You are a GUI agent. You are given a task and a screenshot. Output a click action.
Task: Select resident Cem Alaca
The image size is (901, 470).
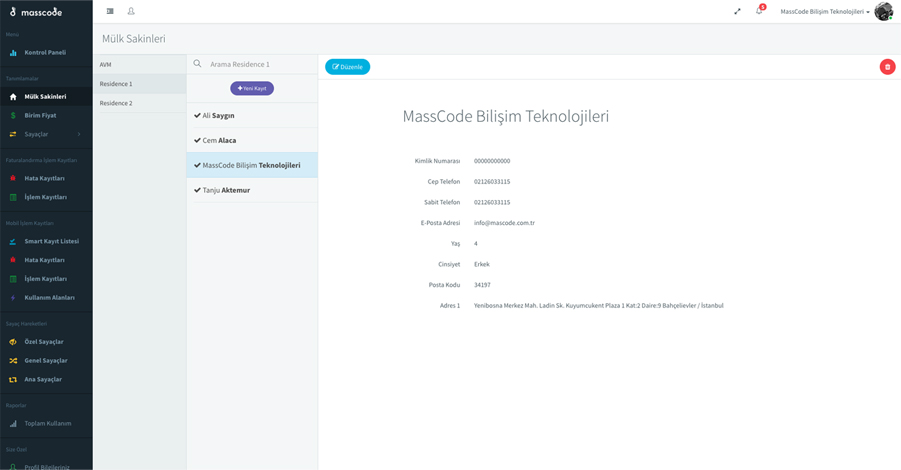click(252, 140)
